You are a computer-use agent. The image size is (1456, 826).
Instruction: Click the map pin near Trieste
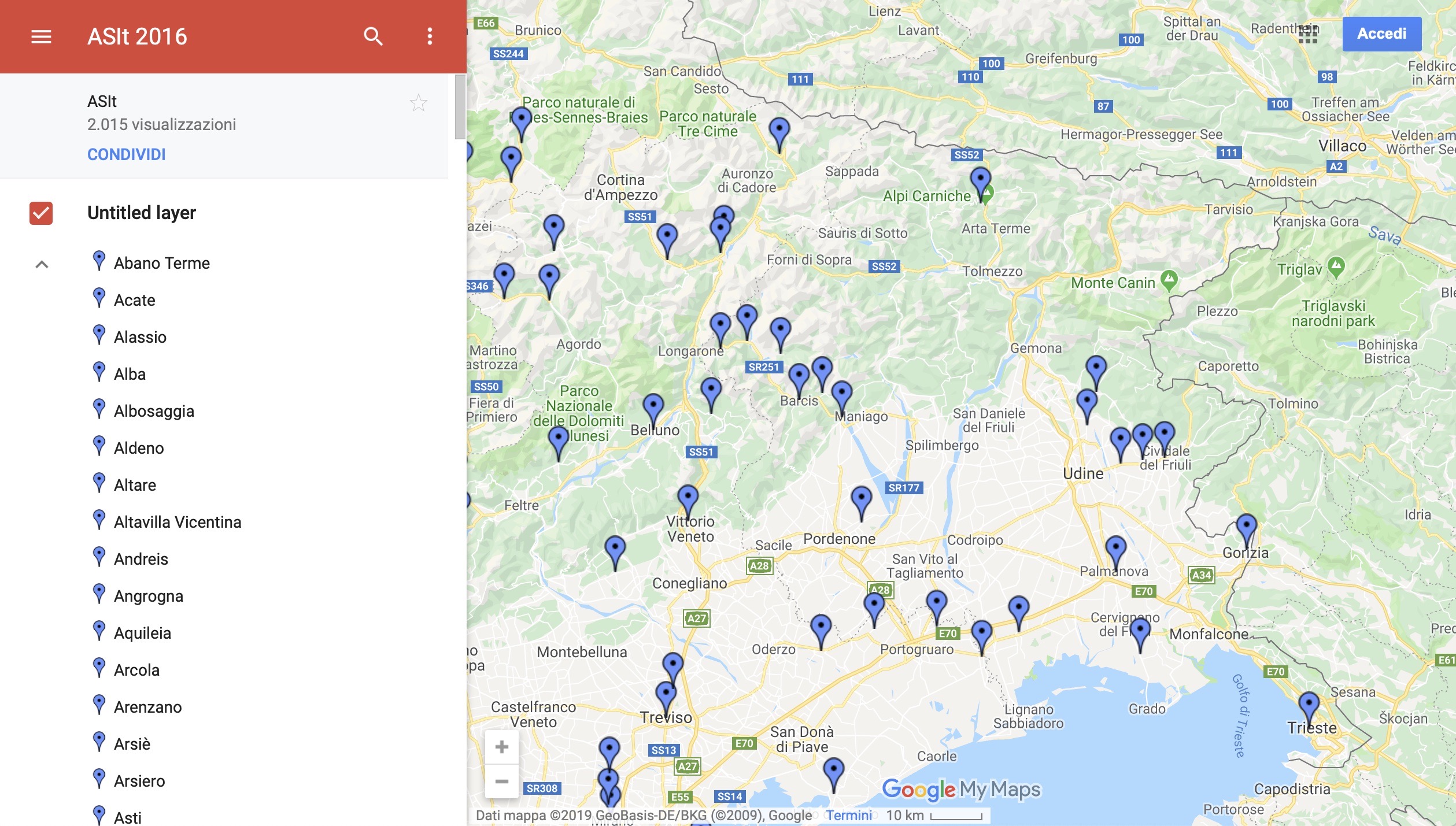point(1309,705)
